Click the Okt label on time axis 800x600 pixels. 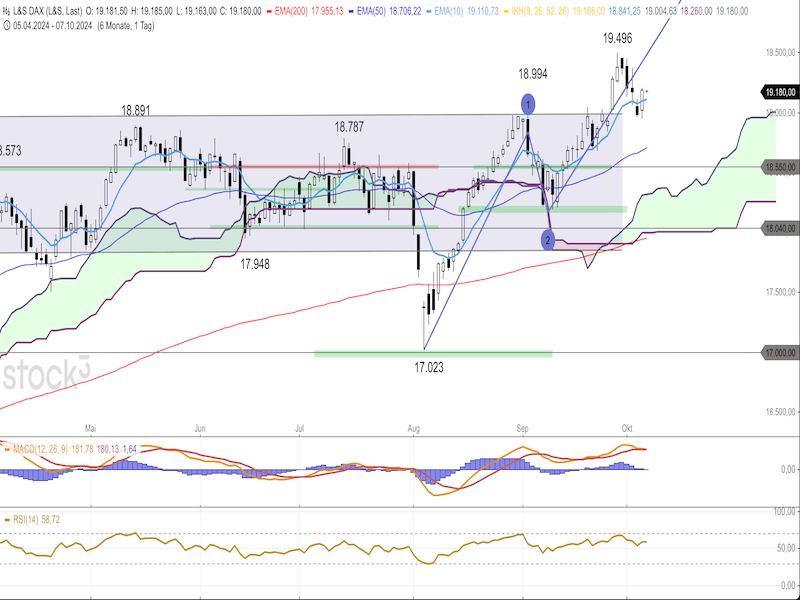point(628,429)
